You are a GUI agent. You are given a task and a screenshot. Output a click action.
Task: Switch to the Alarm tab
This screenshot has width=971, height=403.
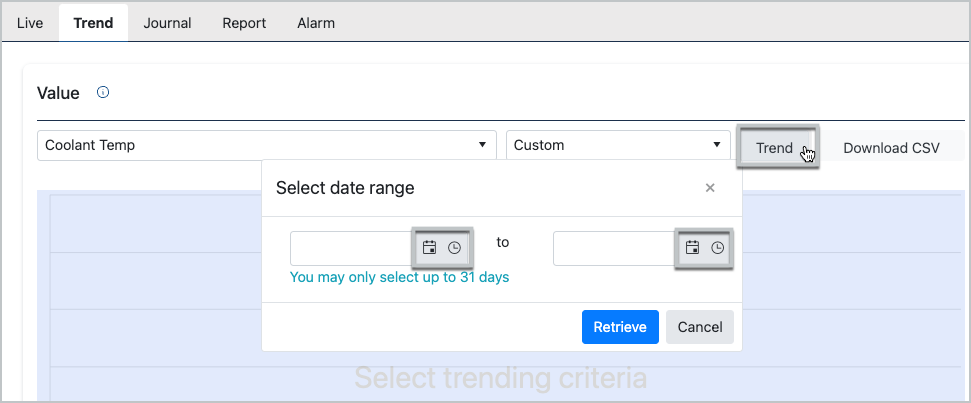point(316,22)
